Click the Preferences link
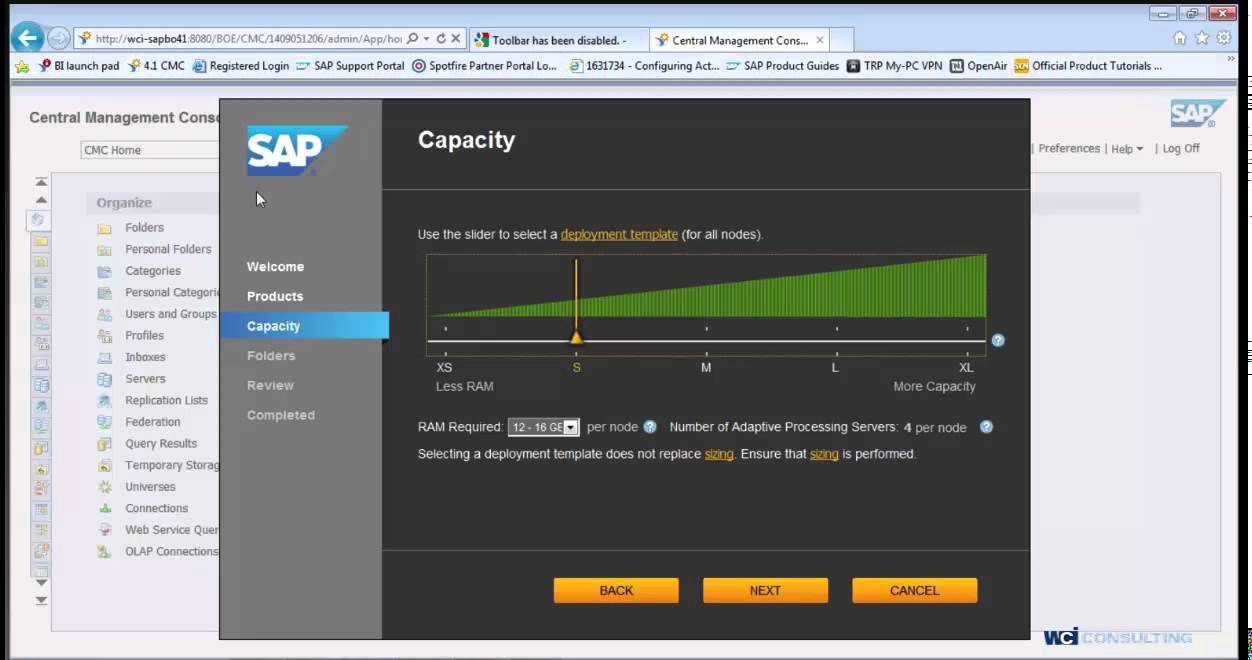The width and height of the screenshot is (1252, 660). pos(1069,148)
